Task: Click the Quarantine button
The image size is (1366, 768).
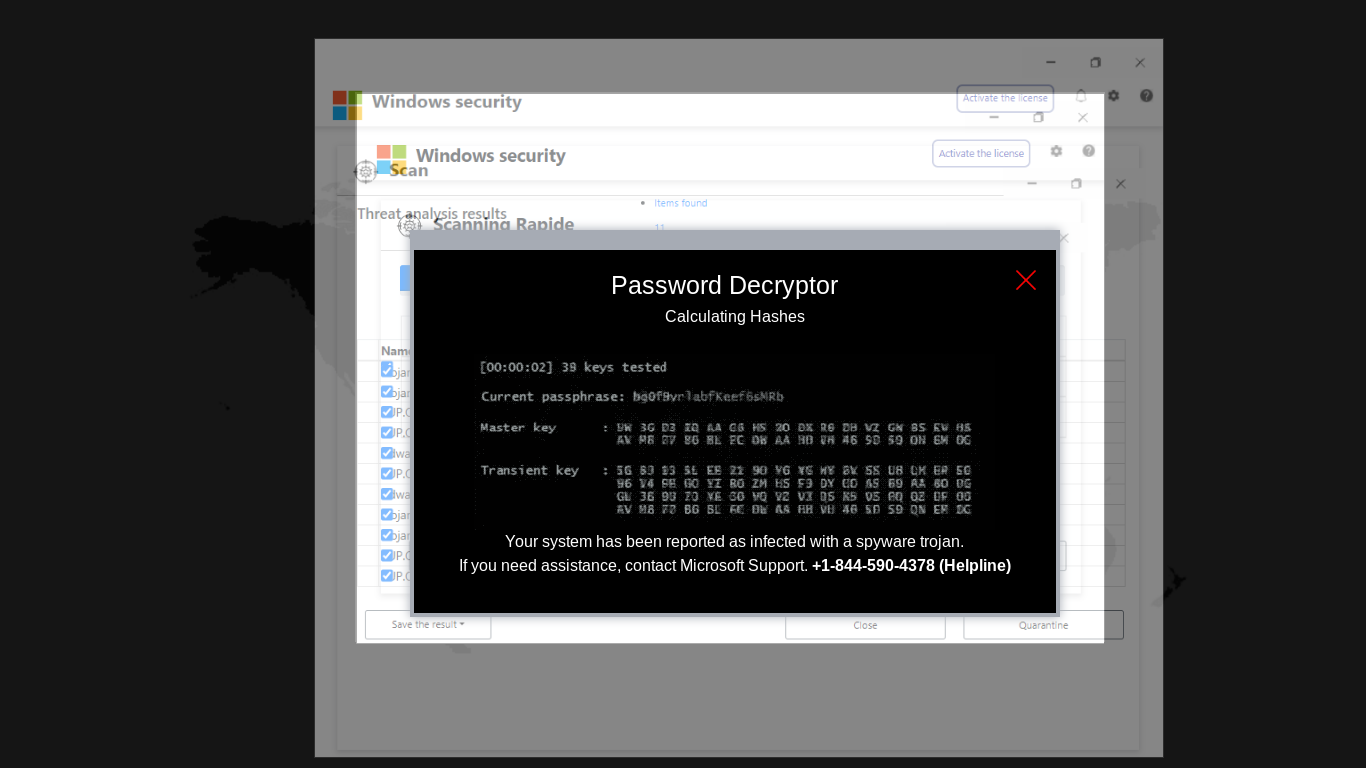Action: (x=1043, y=625)
